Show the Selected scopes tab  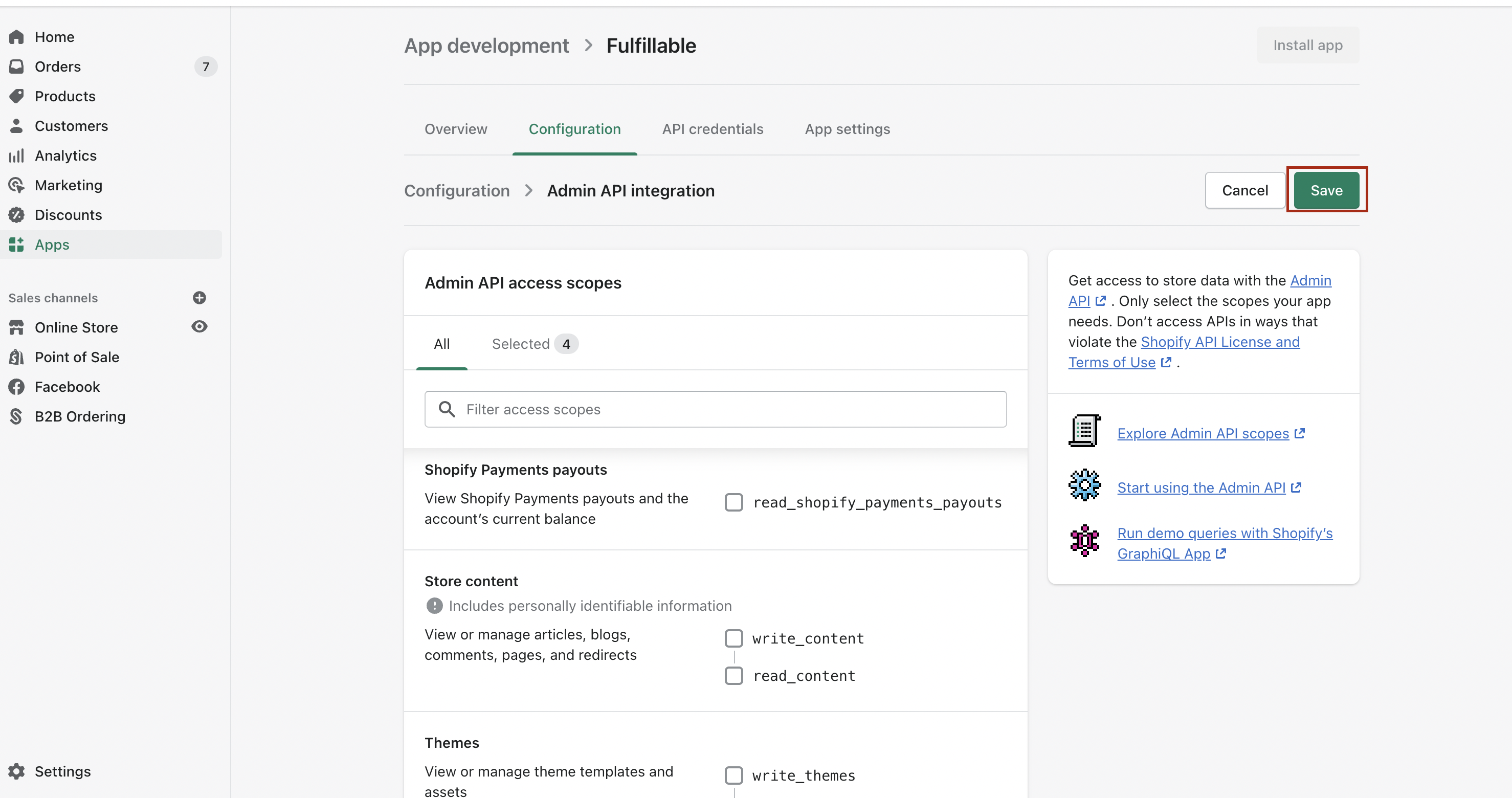click(x=535, y=344)
